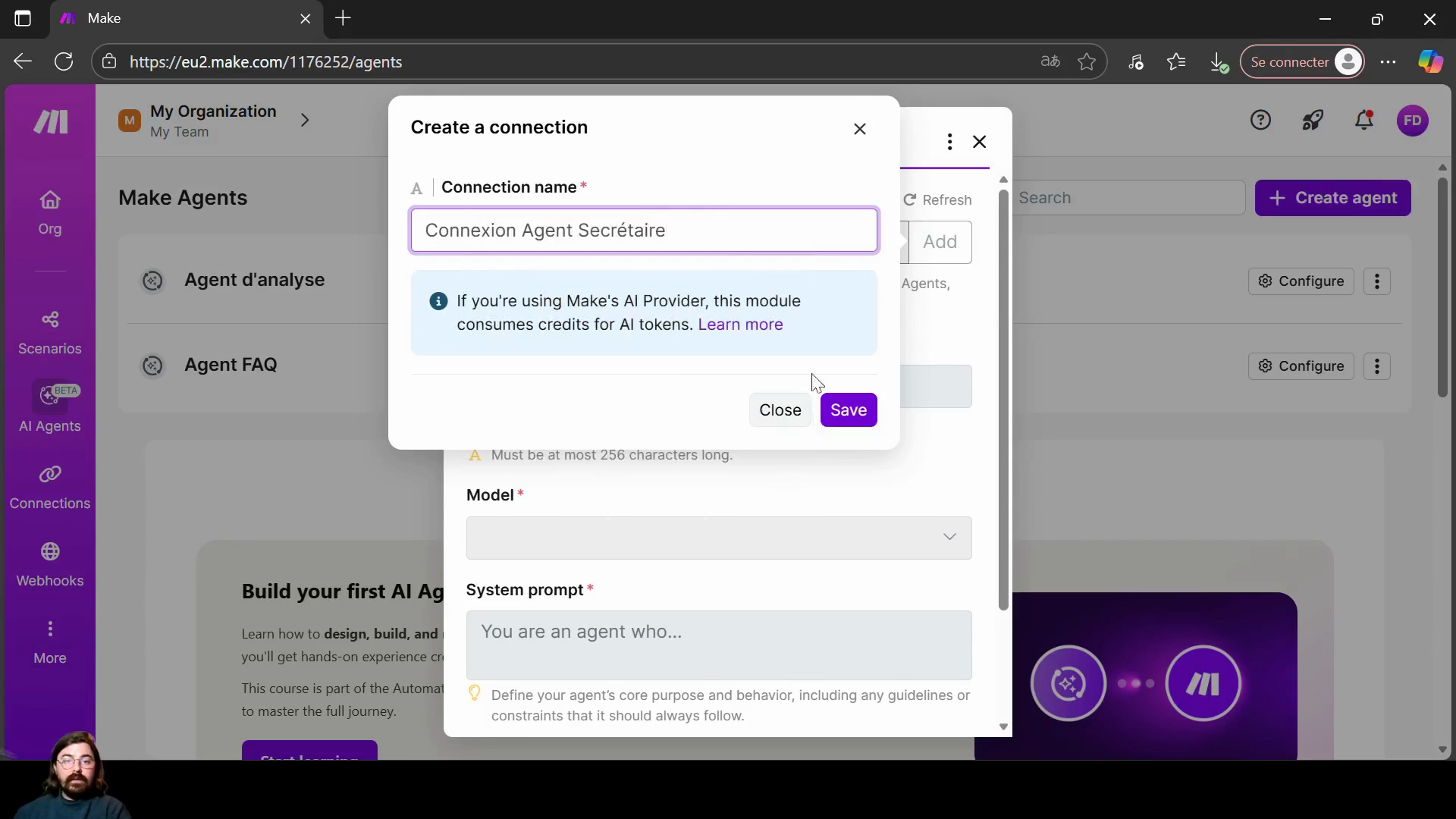Screen dimensions: 1456x819
Task: Open More options in sidebar
Action: click(x=50, y=642)
